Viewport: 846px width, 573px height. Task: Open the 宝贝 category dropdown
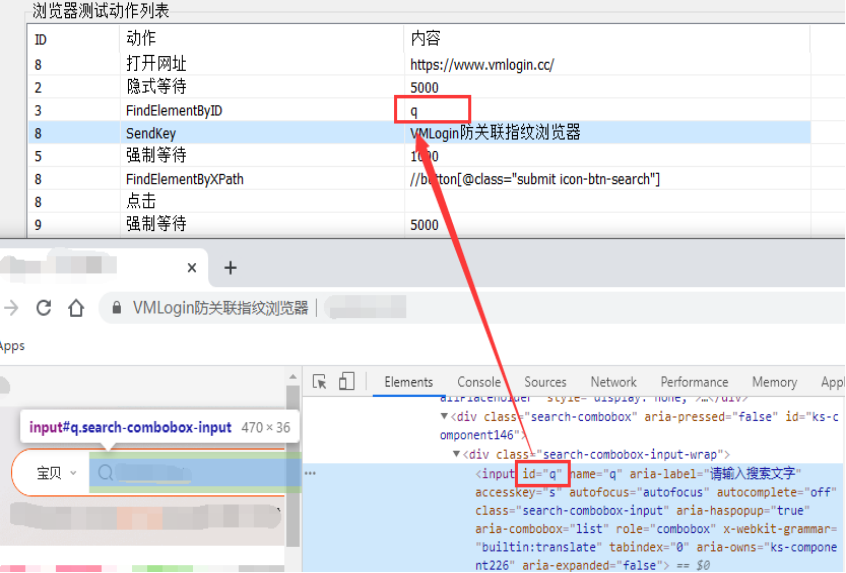(x=56, y=473)
